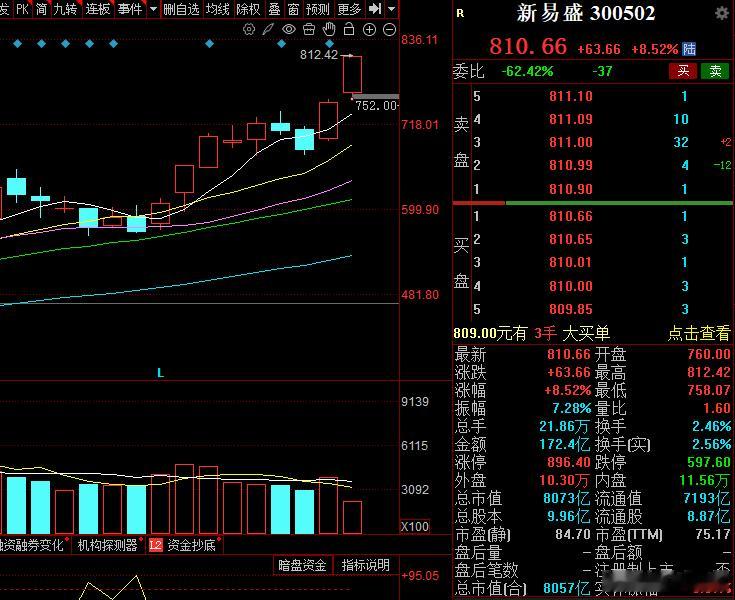Expand the dropdown arrow after 事件

[153, 8]
